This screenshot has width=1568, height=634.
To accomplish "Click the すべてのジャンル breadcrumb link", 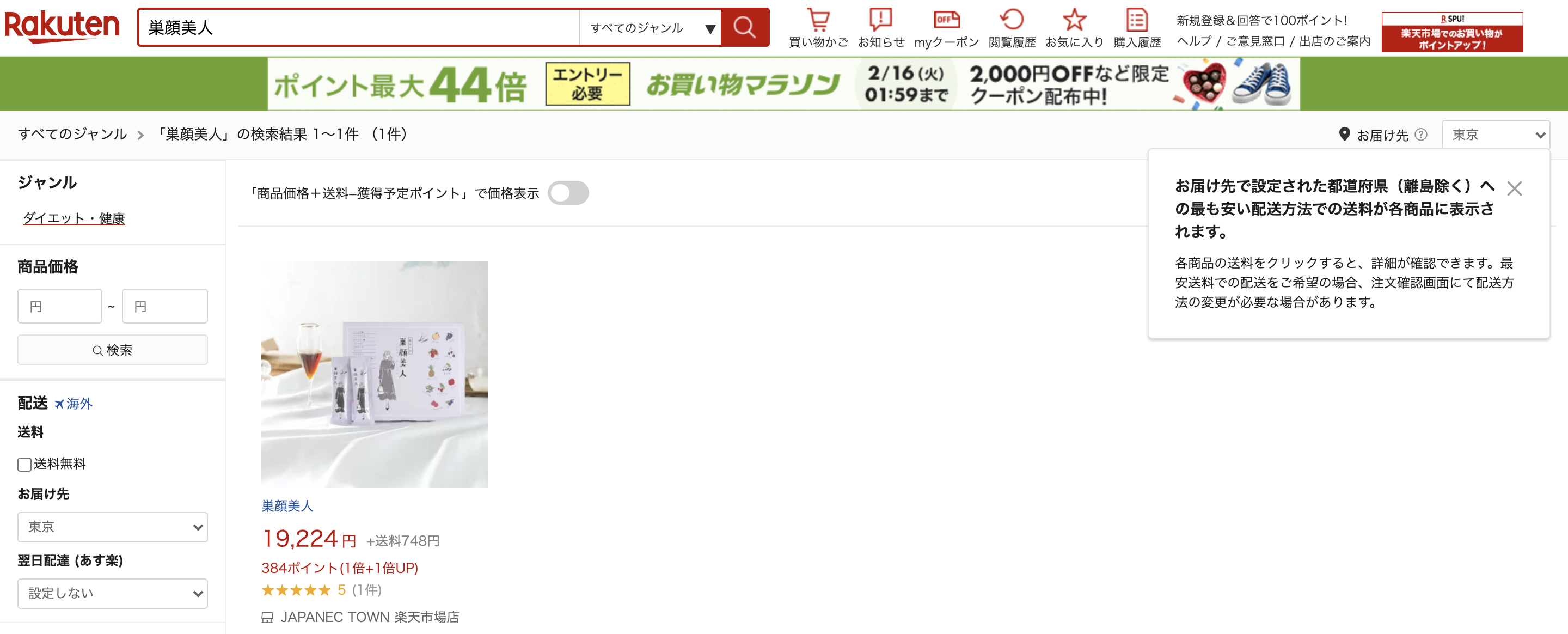I will (x=72, y=134).
